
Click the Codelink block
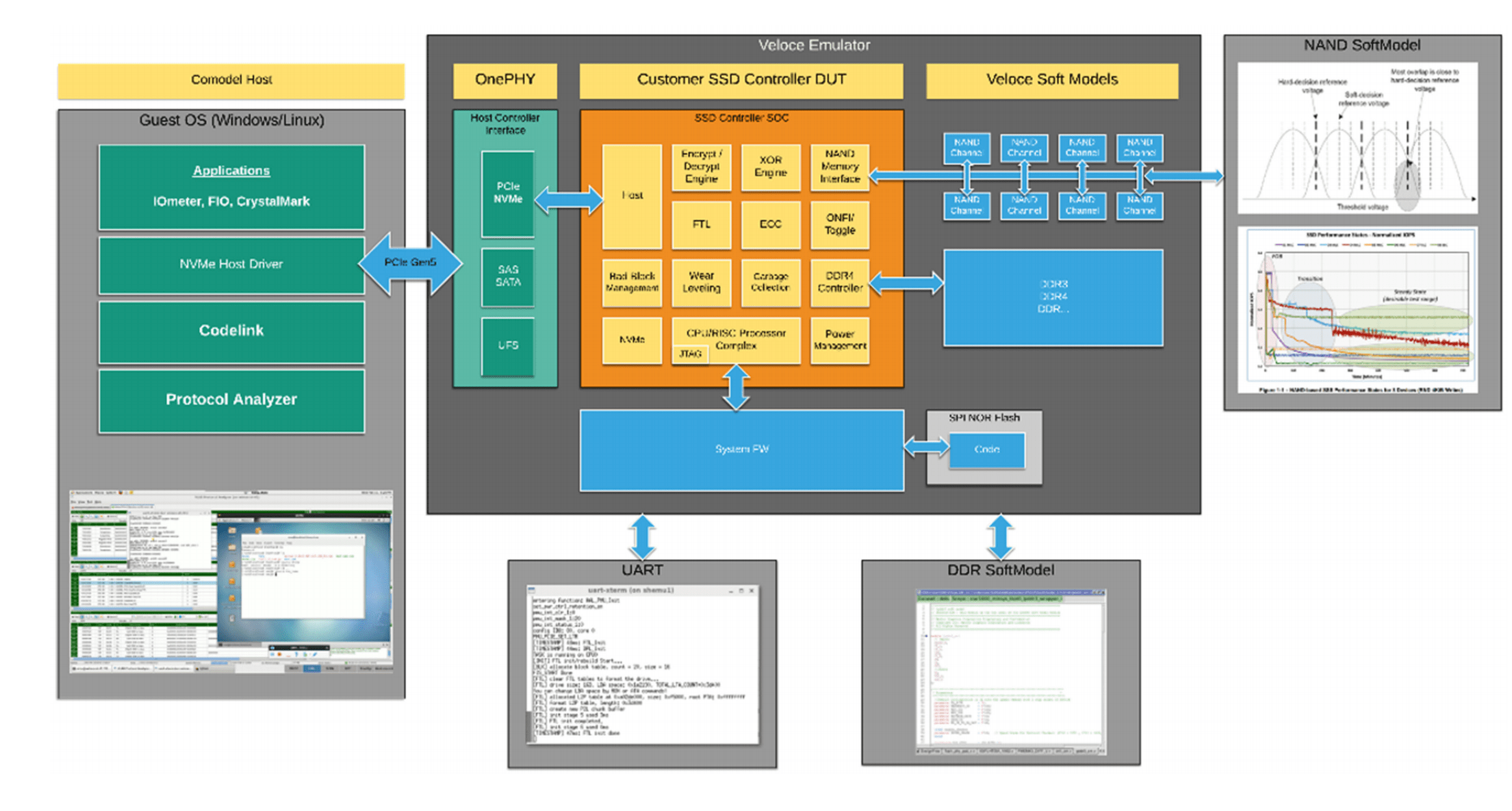tap(231, 331)
